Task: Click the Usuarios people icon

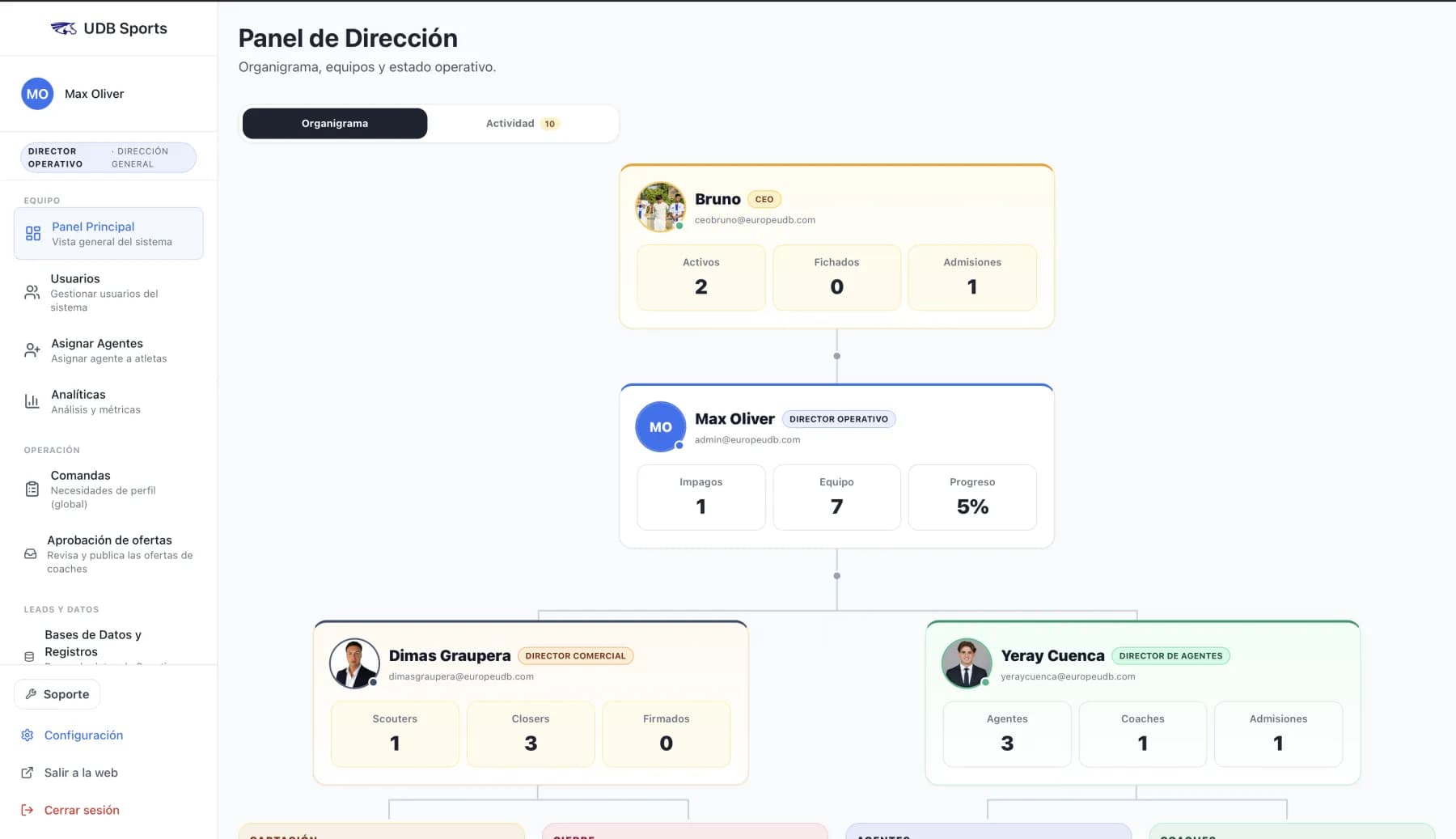Action: point(32,292)
